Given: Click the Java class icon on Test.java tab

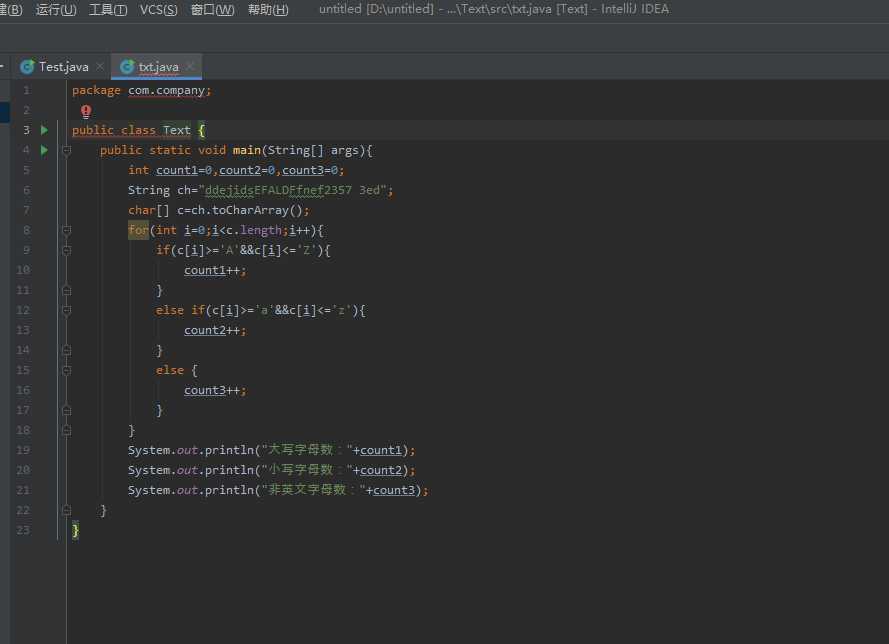Looking at the screenshot, I should 27,67.
